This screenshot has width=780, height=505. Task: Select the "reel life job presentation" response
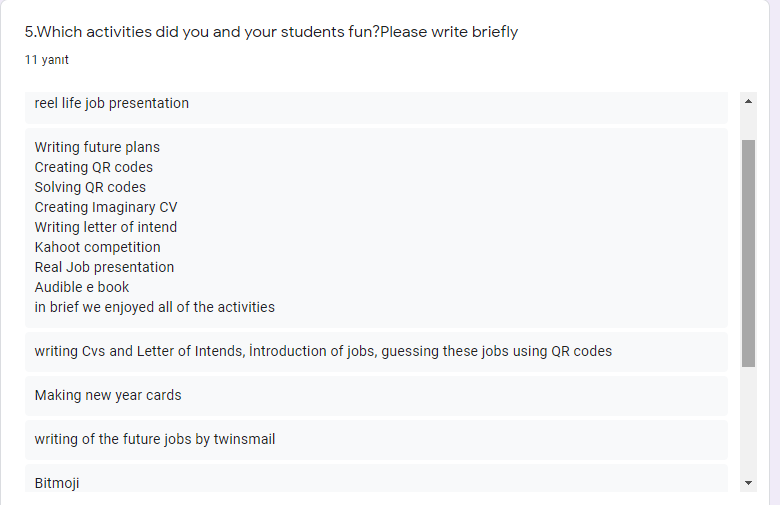click(x=111, y=103)
